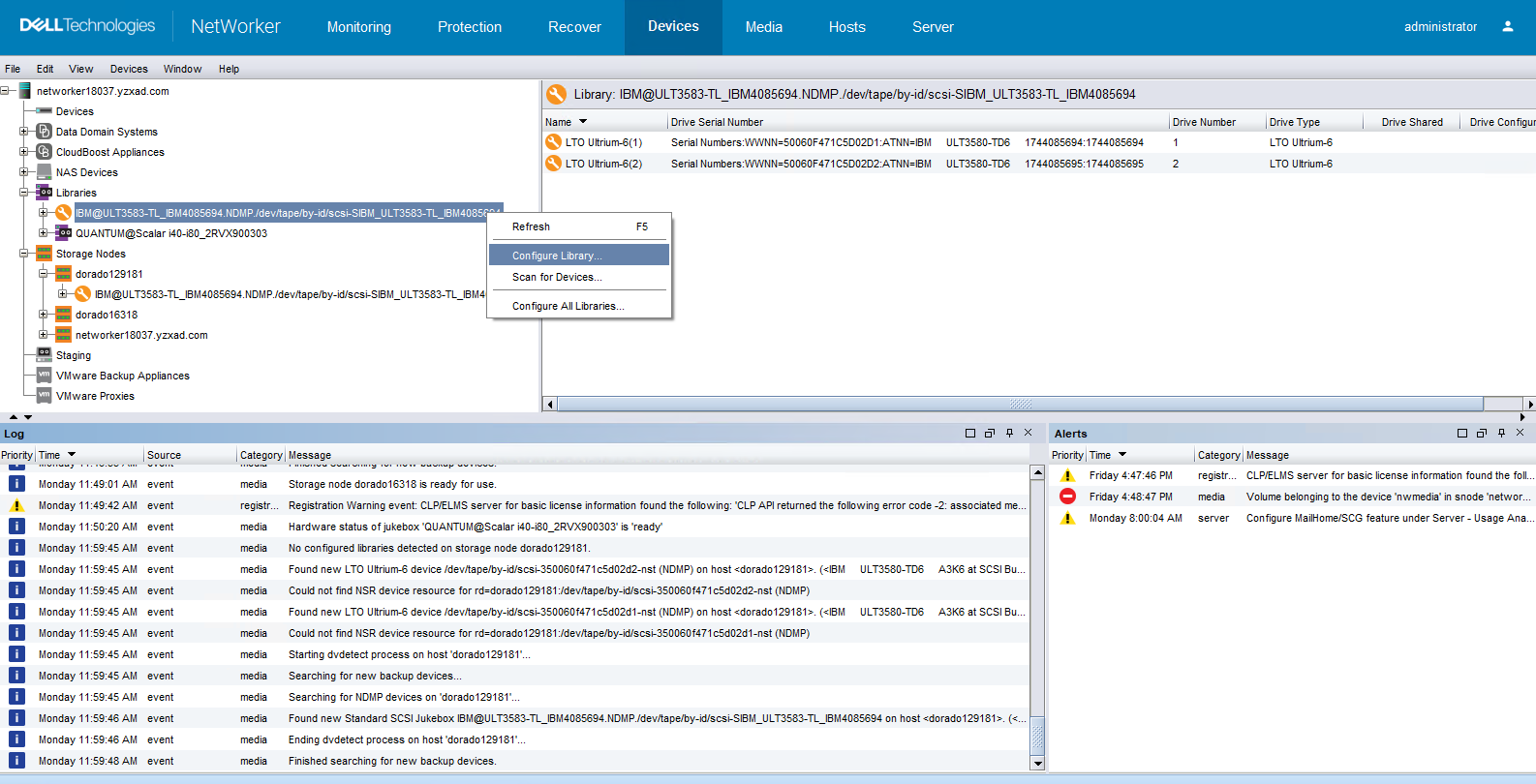Pin the Alerts panel
The width and height of the screenshot is (1536, 784).
(x=1501, y=433)
